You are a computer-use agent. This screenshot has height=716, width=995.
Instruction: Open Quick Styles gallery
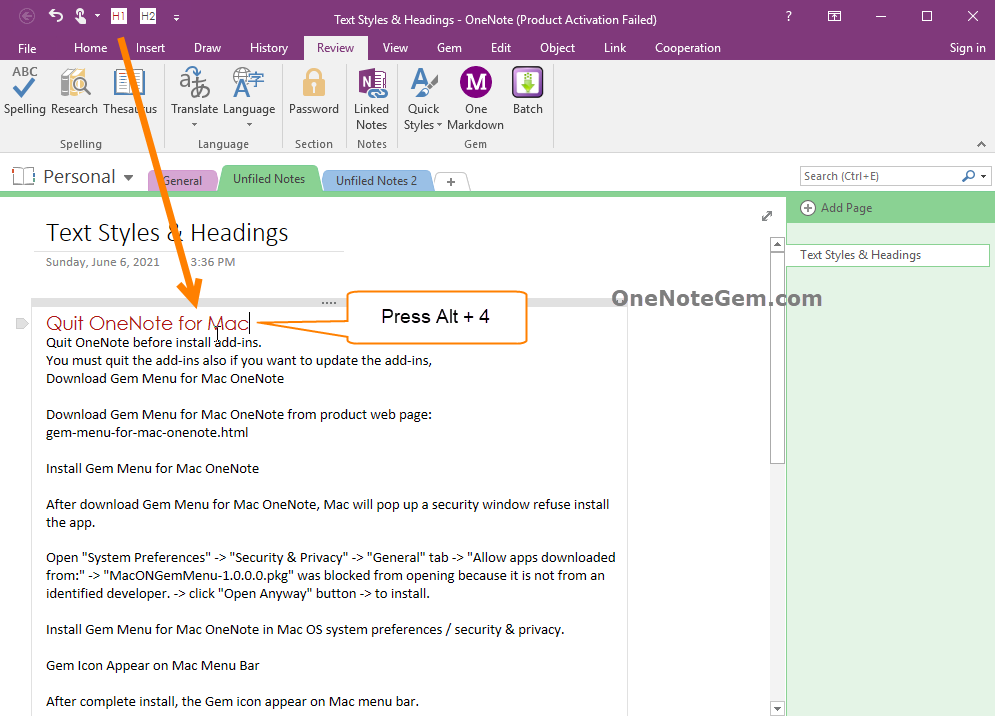click(x=423, y=98)
